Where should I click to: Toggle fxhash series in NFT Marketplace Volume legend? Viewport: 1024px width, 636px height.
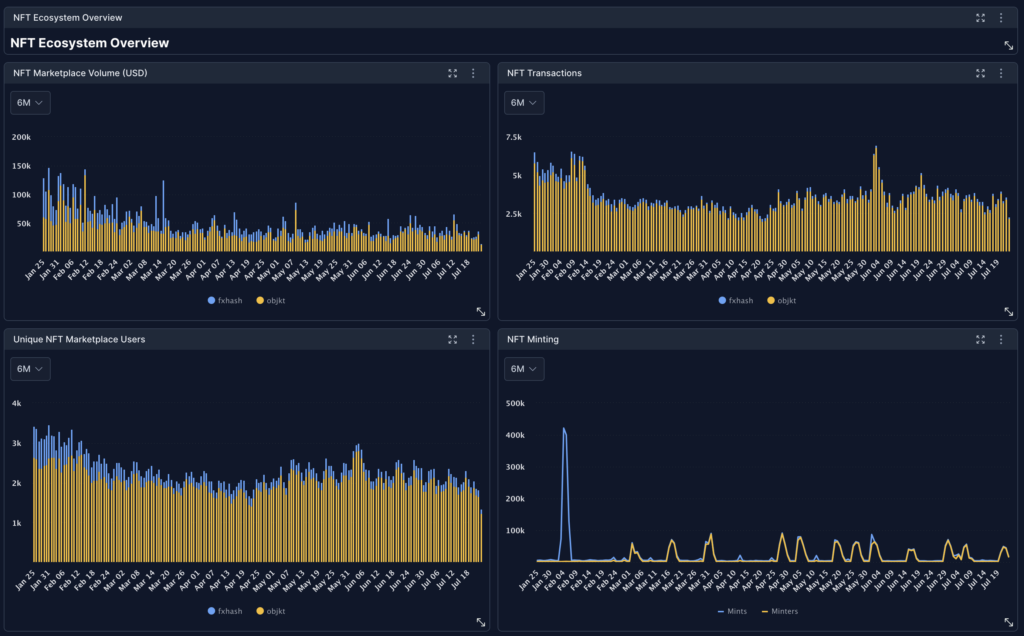225,300
